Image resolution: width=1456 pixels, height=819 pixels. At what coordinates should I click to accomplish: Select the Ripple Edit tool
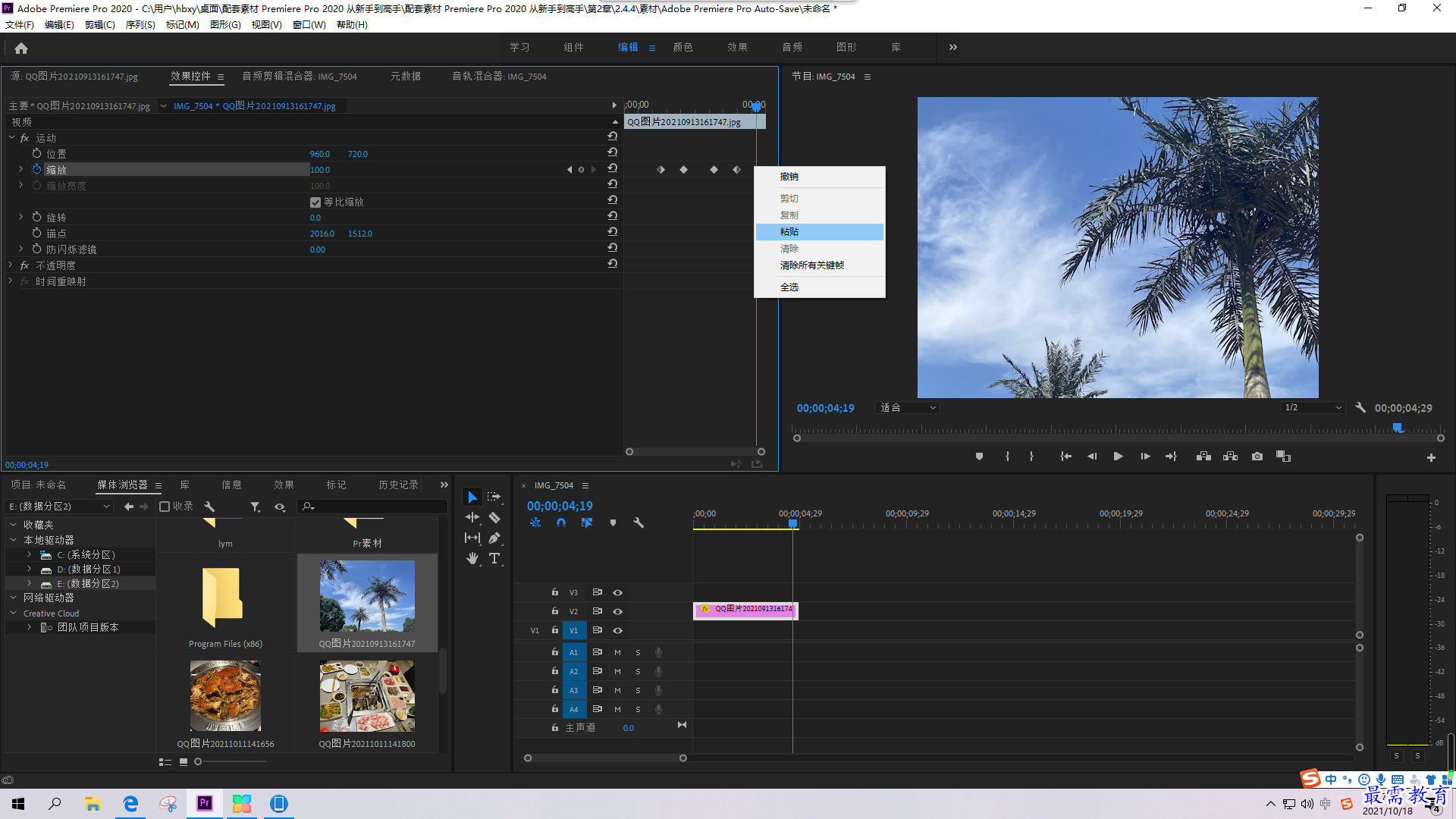point(472,517)
